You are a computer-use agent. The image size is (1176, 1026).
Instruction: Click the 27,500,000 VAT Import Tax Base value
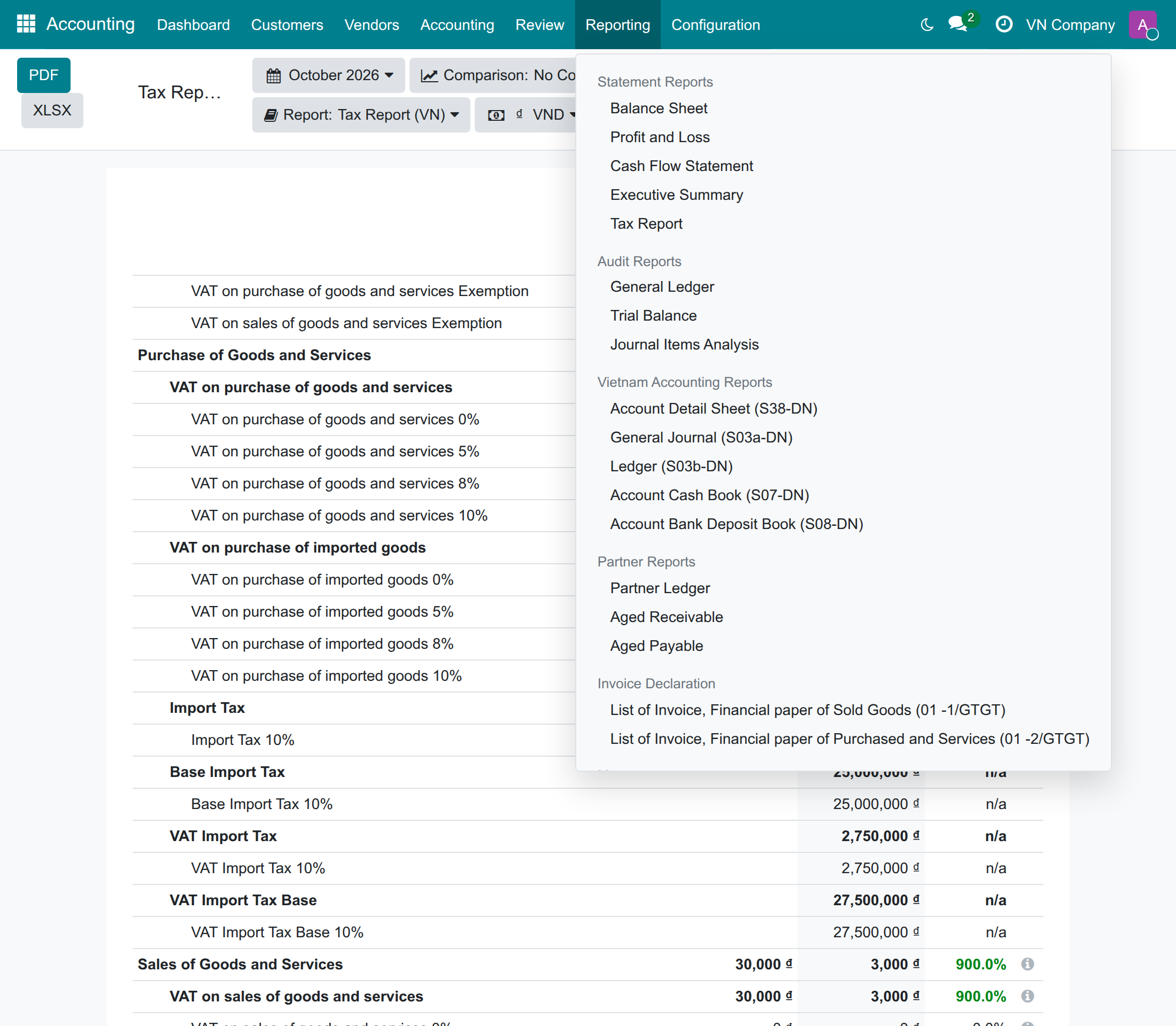tap(876, 900)
